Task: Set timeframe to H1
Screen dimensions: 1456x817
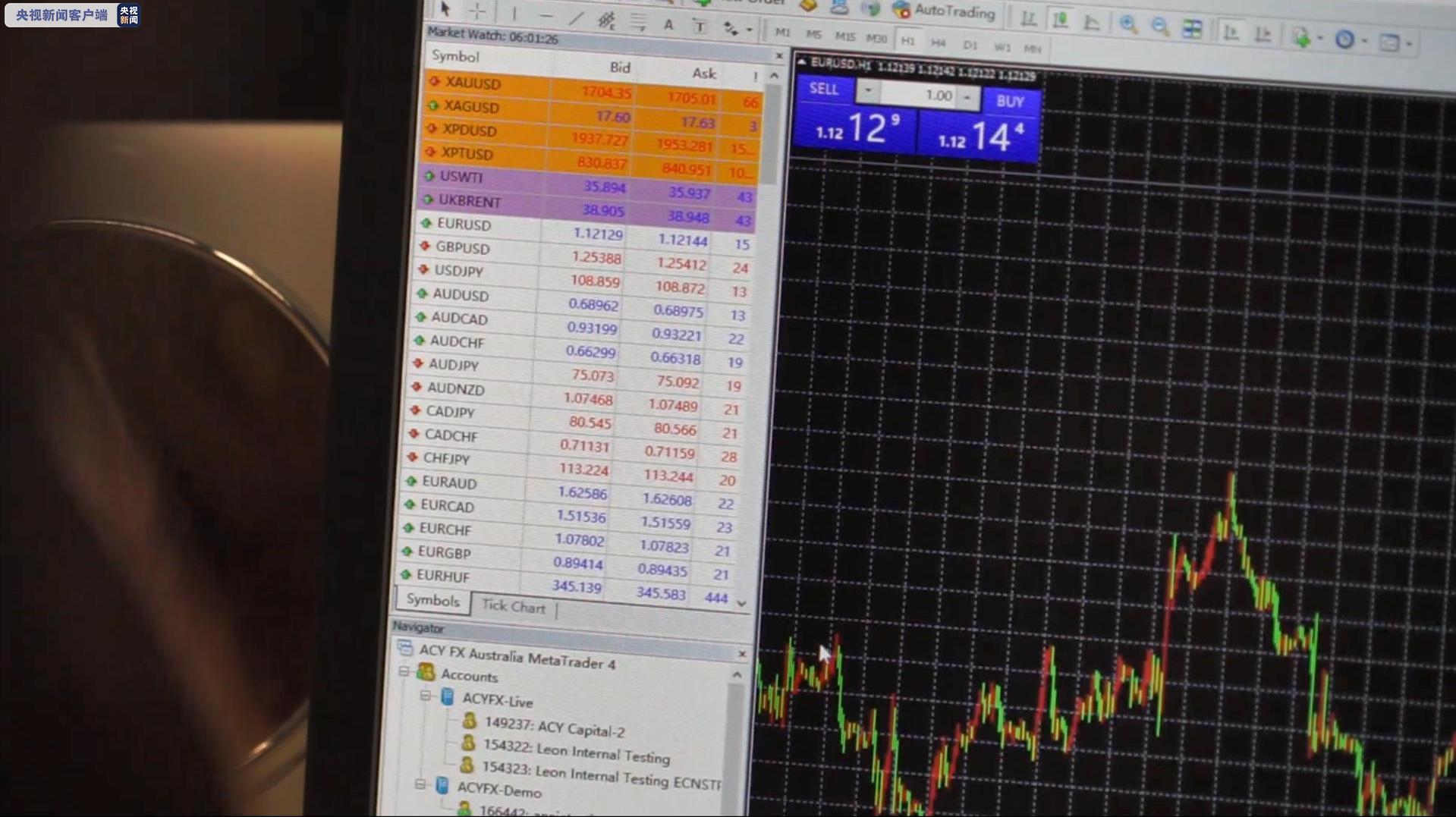Action: tap(907, 40)
